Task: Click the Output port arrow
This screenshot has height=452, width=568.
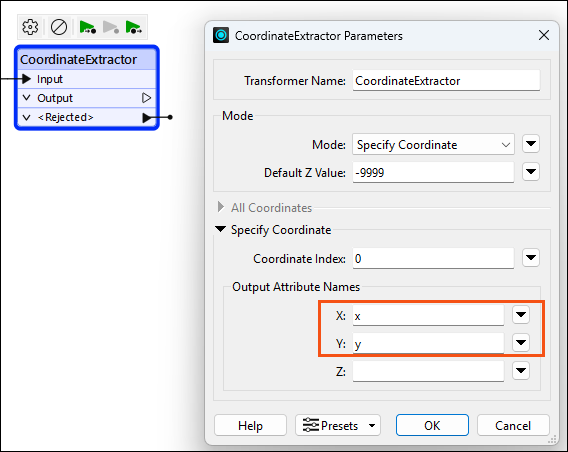Action: tap(146, 98)
